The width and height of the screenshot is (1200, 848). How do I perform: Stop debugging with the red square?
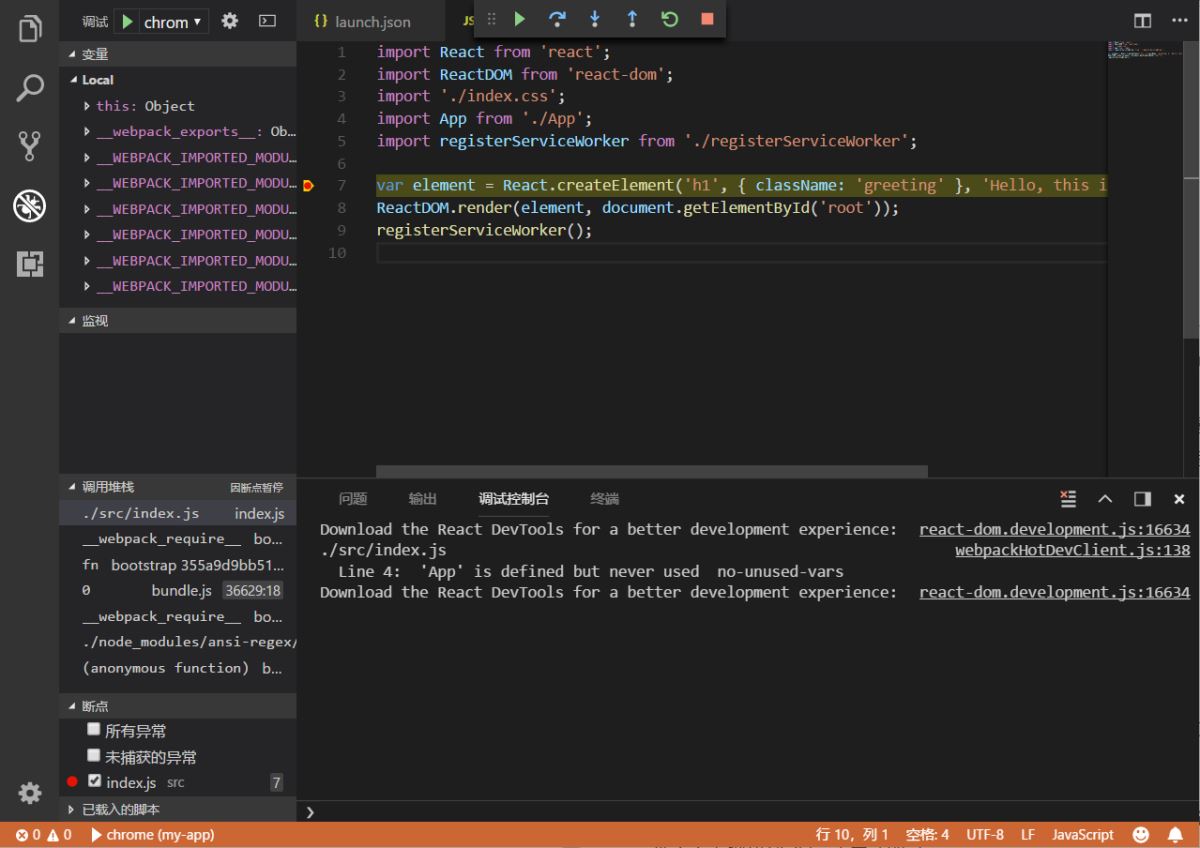pyautogui.click(x=707, y=19)
